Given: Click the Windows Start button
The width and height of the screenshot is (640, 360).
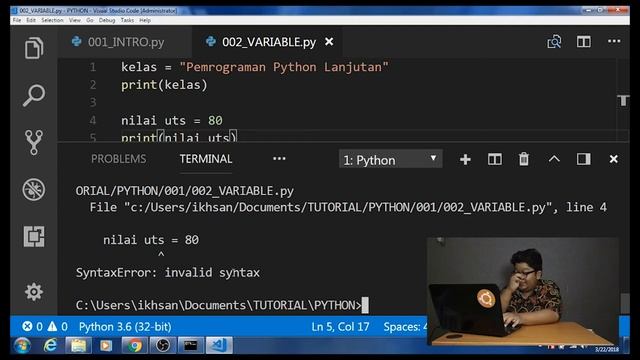Looking at the screenshot, I should click(x=22, y=346).
